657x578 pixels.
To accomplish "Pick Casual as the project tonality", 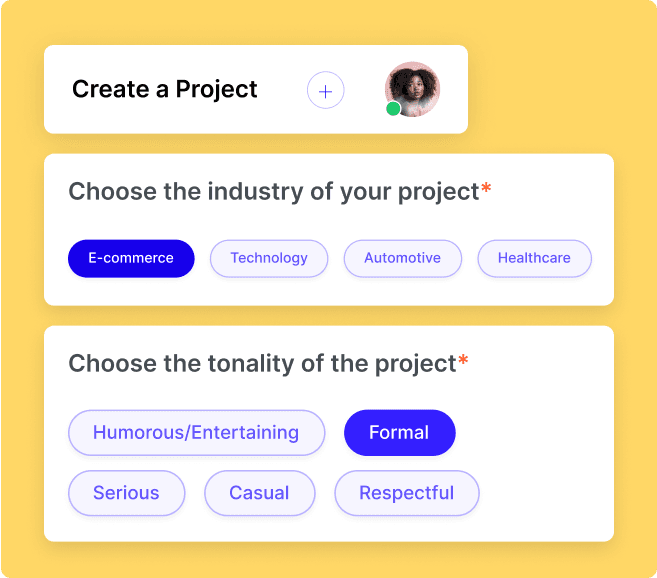I will click(x=260, y=493).
